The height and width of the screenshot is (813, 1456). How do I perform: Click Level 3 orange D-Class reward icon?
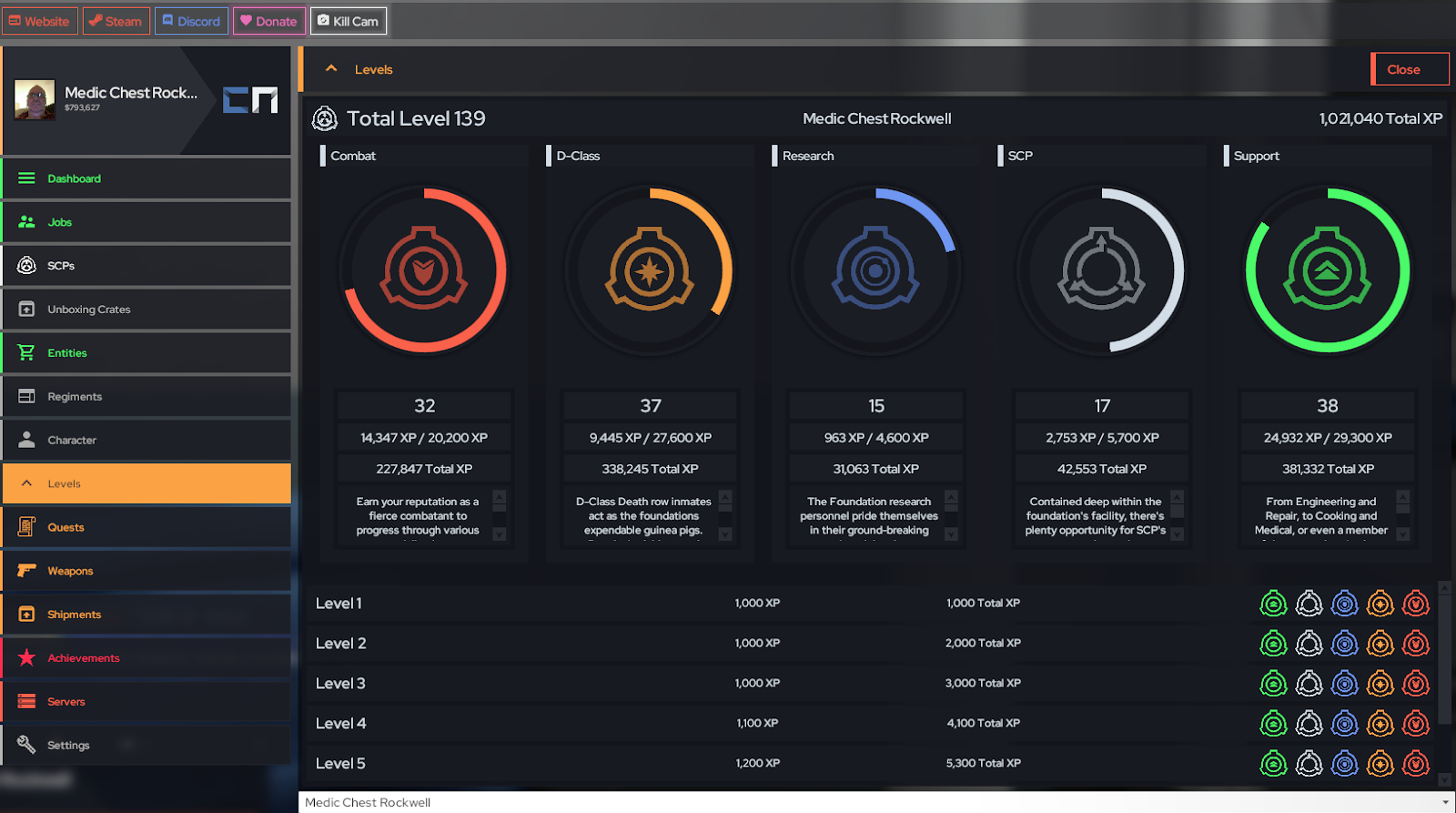[x=1380, y=684]
